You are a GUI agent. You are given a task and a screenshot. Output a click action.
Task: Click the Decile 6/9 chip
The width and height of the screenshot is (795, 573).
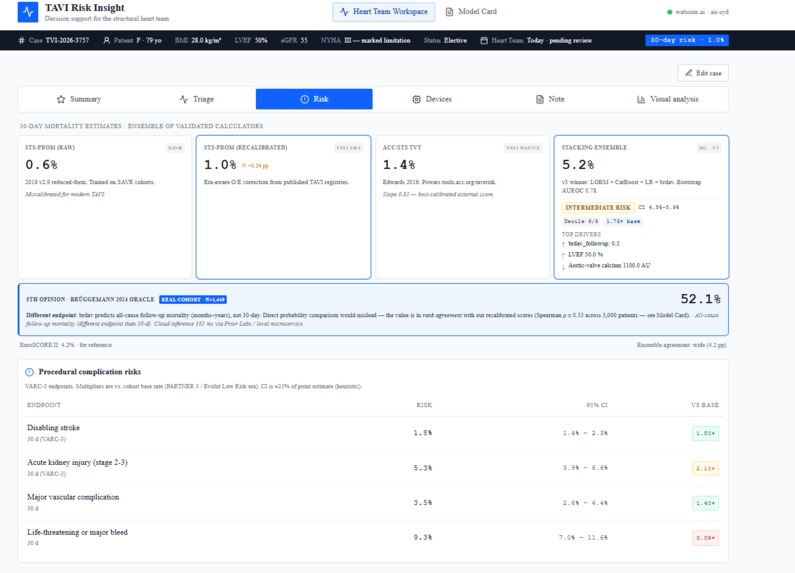(x=581, y=222)
